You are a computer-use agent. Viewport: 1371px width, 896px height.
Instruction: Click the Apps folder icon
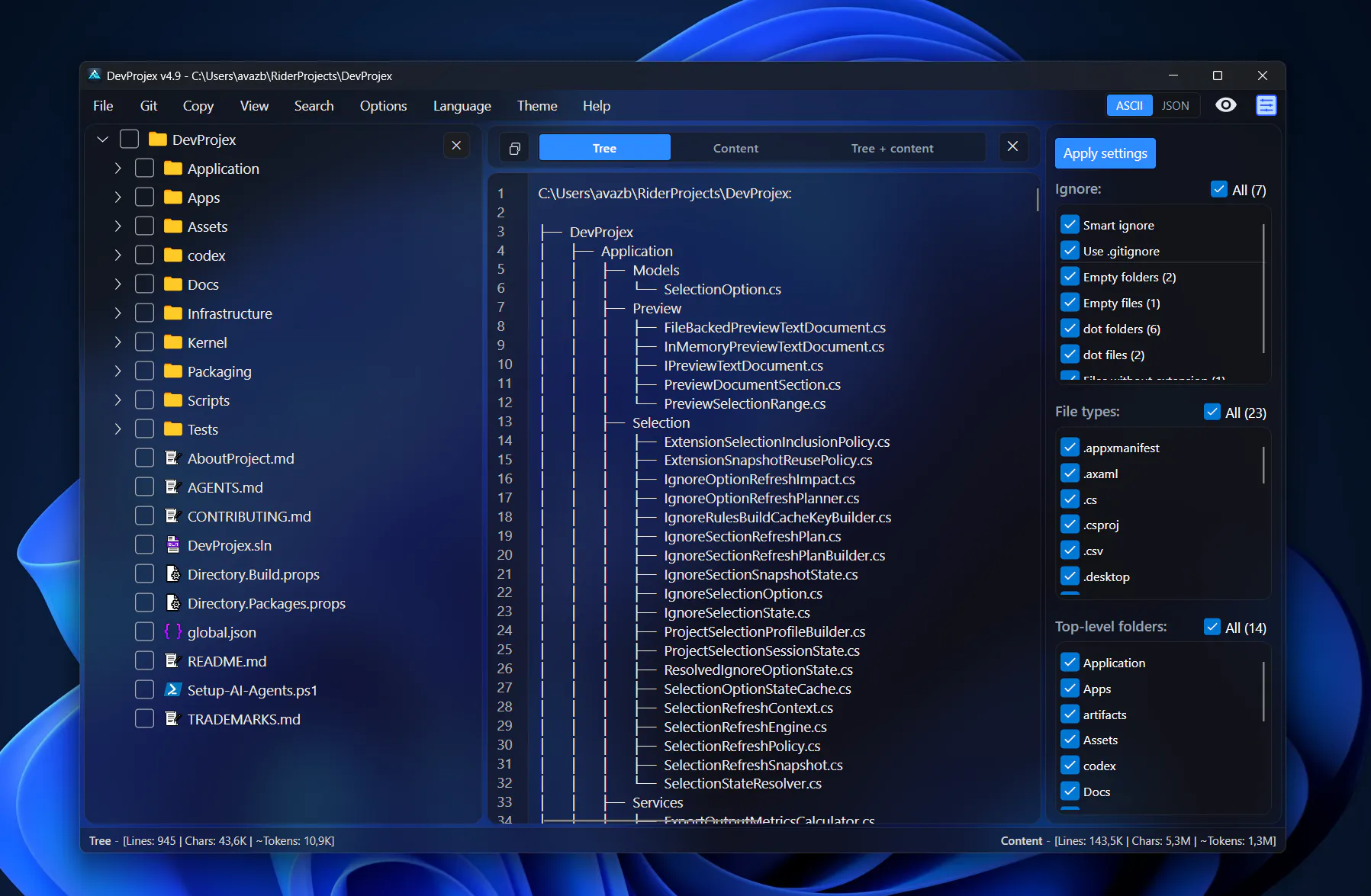(x=173, y=197)
